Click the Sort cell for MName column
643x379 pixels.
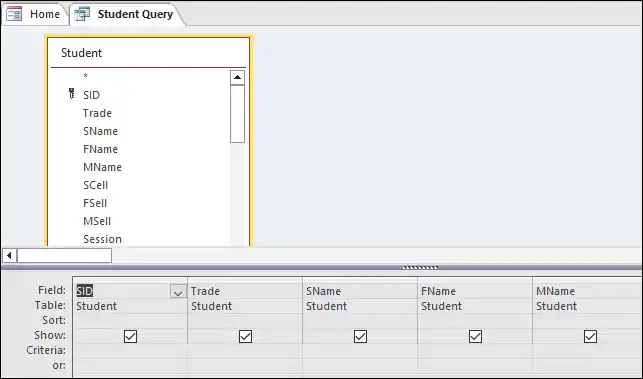pos(588,321)
